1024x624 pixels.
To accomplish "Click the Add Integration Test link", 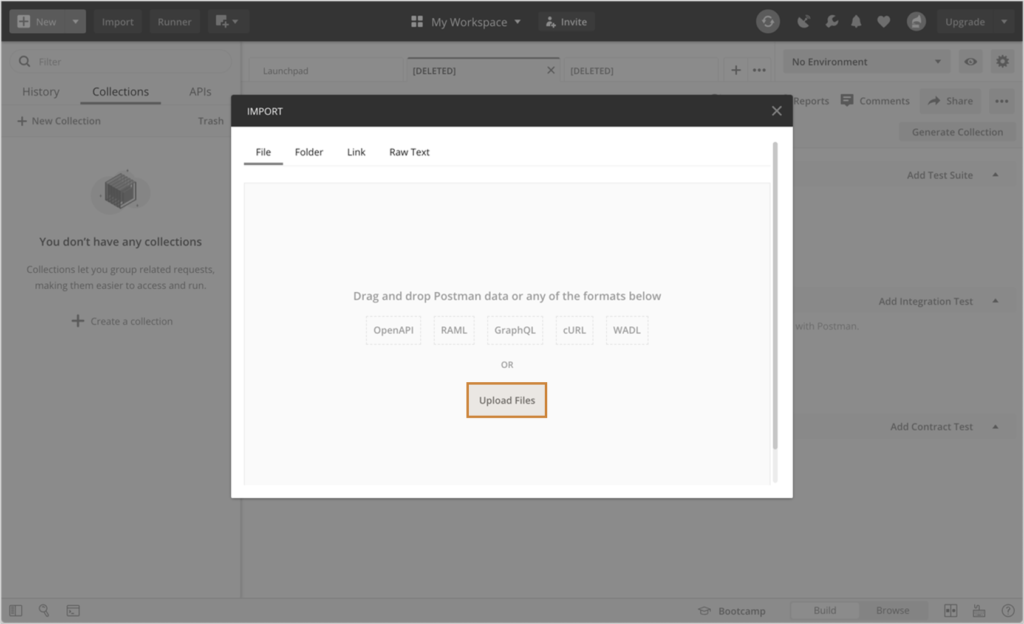I will pos(925,301).
